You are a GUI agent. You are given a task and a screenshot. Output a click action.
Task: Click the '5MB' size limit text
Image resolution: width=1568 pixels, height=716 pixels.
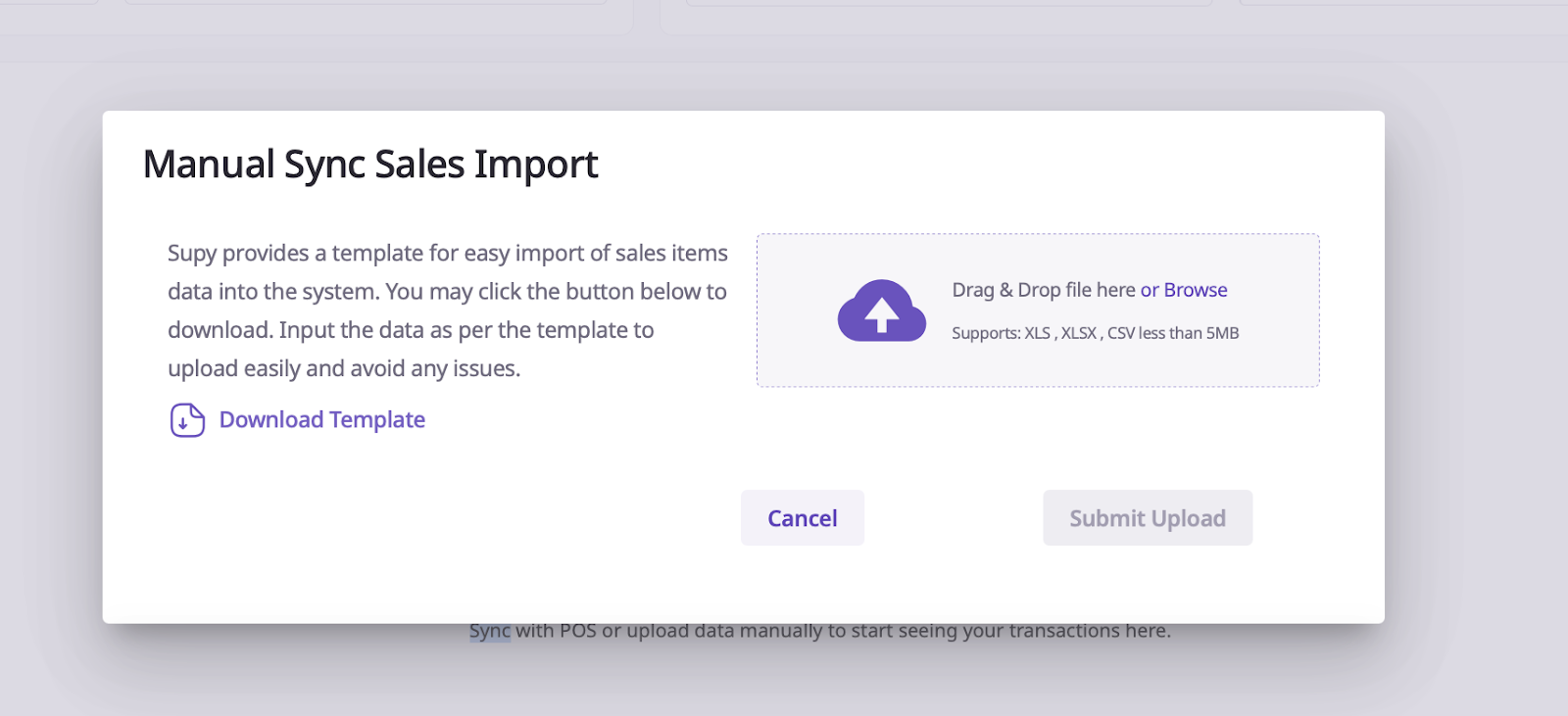(x=1222, y=333)
